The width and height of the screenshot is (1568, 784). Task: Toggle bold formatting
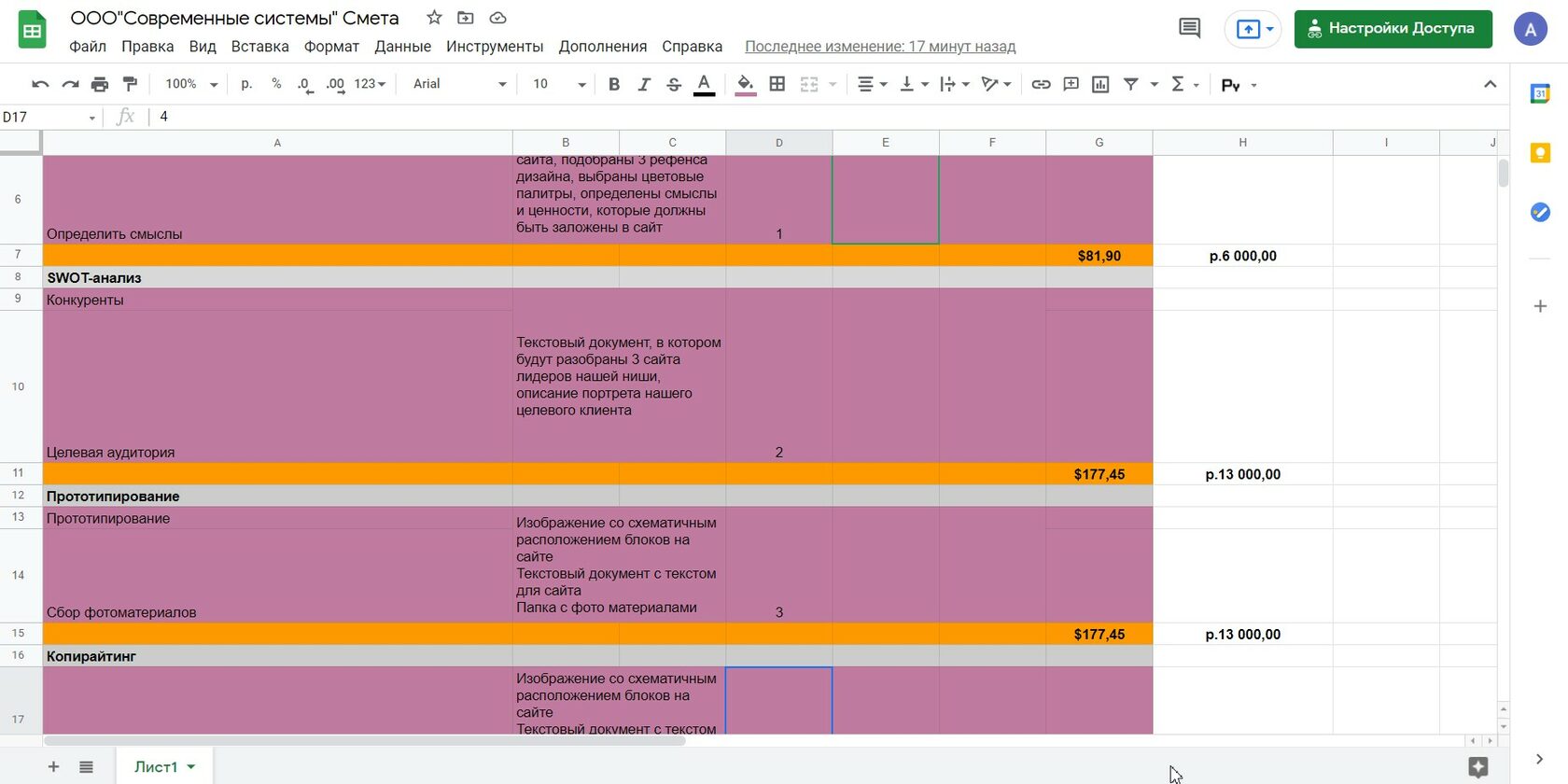coord(614,84)
